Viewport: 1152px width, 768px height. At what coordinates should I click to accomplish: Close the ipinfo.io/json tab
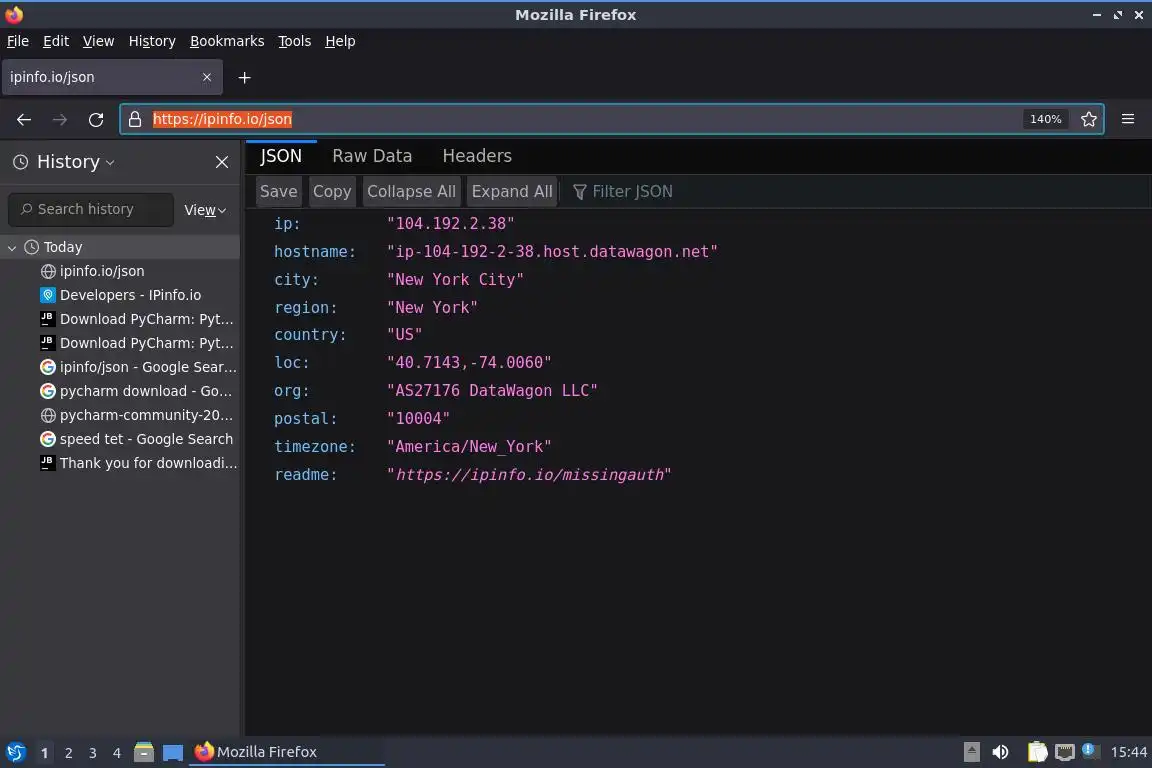[207, 77]
